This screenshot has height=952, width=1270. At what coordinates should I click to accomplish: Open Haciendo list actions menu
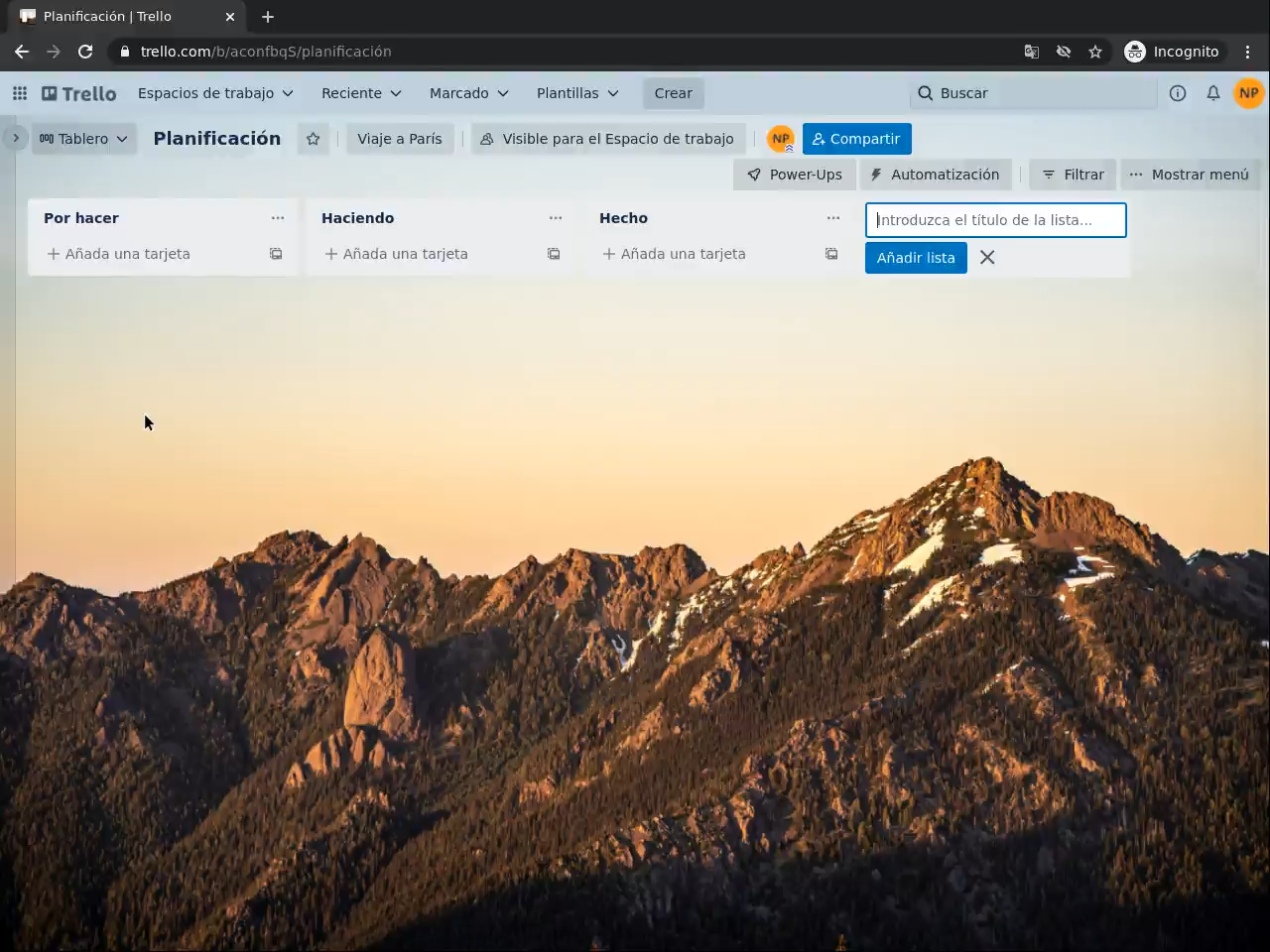click(x=556, y=218)
